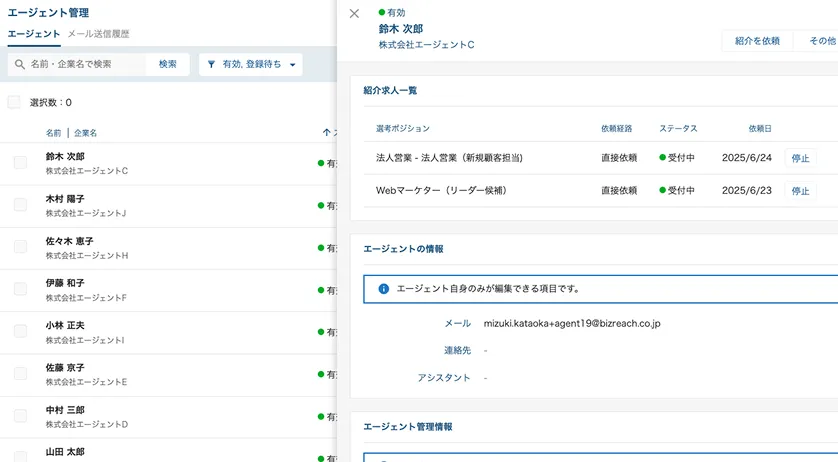Open 佐々木 恵子 in agent list
This screenshot has height=462, width=838.
tap(69, 241)
